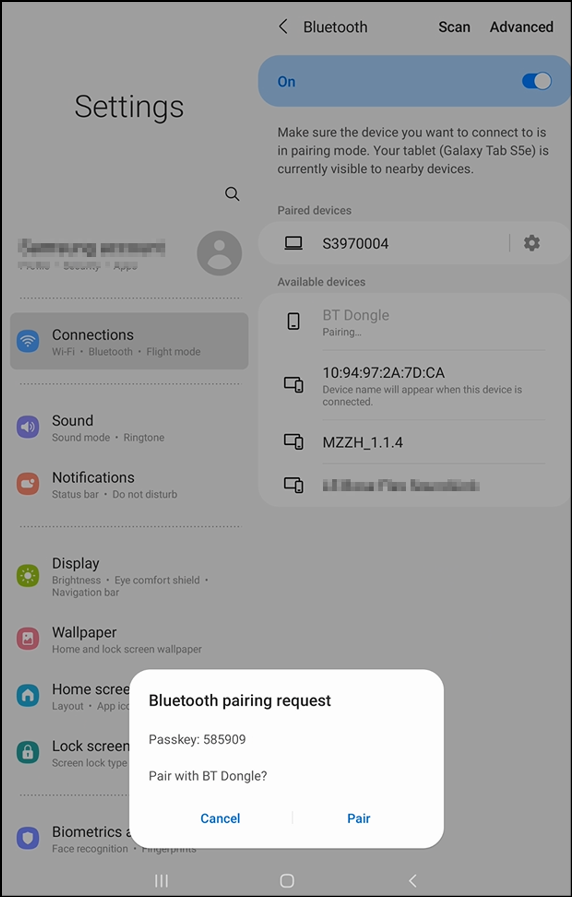Tap the Samsung account avatar icon
This screenshot has width=572, height=897.
[x=219, y=253]
